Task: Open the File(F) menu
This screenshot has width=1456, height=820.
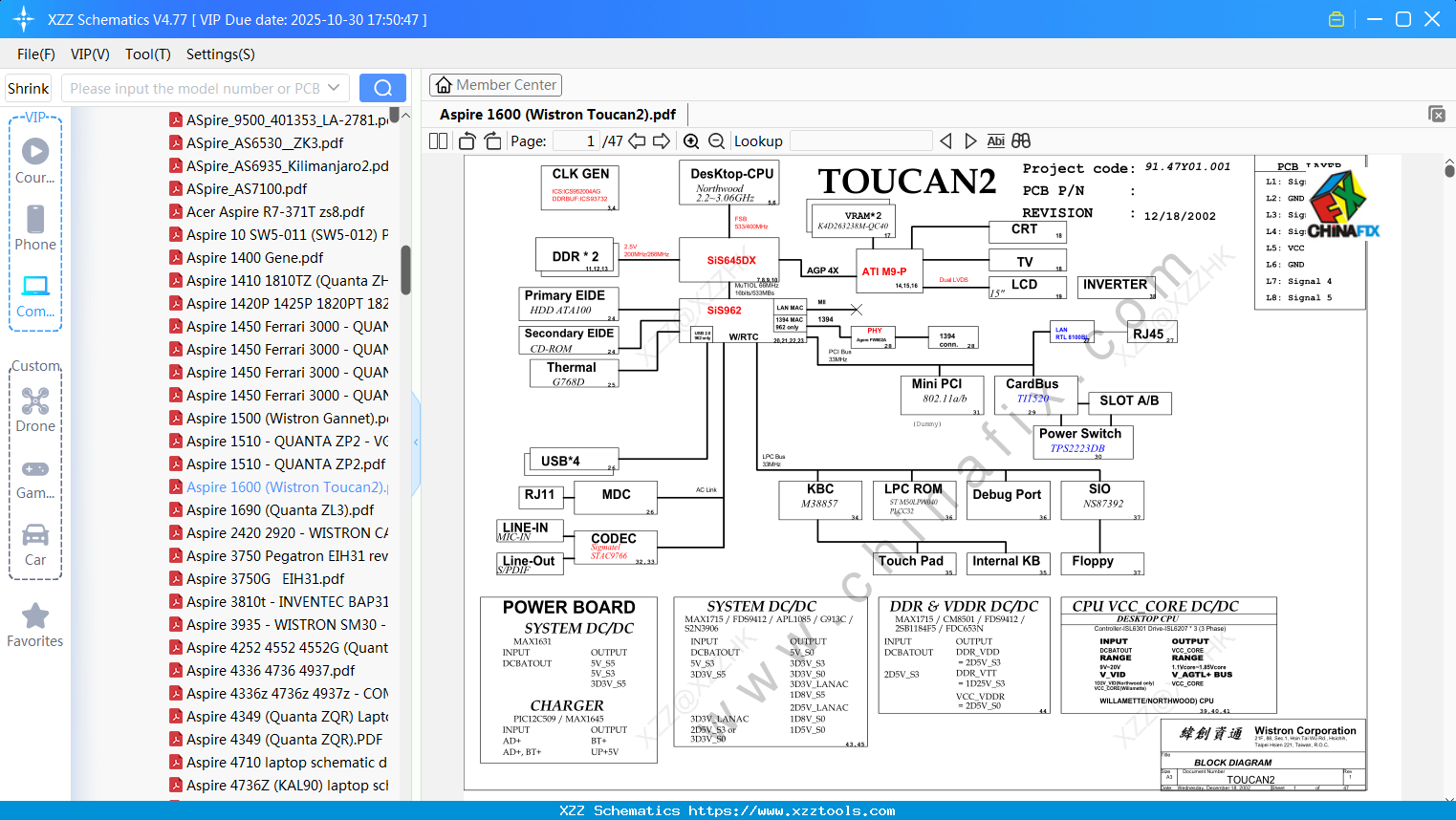Action: (x=36, y=54)
